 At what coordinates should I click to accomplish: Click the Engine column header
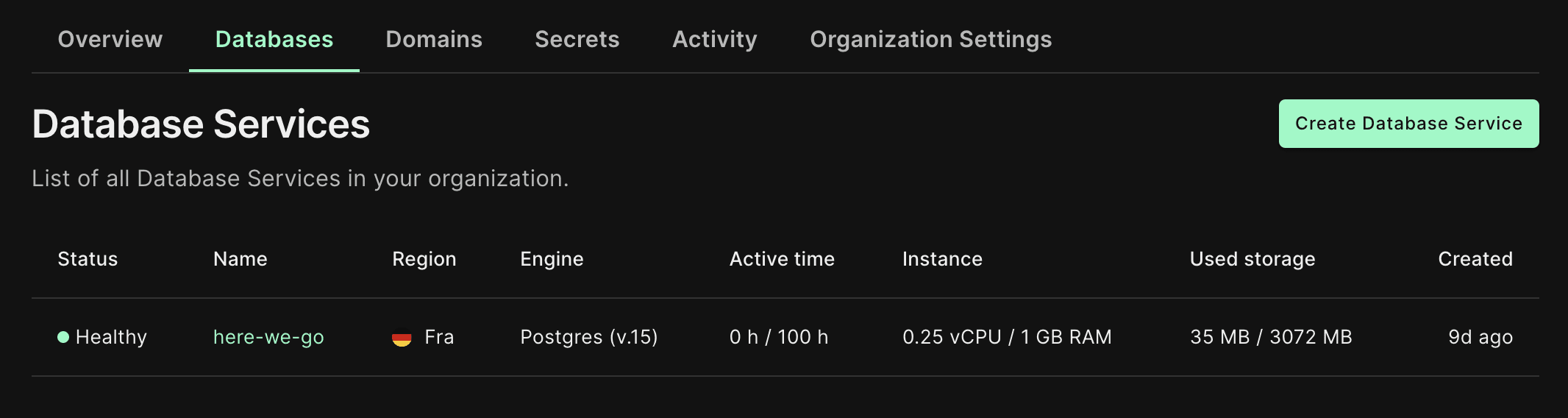[552, 259]
